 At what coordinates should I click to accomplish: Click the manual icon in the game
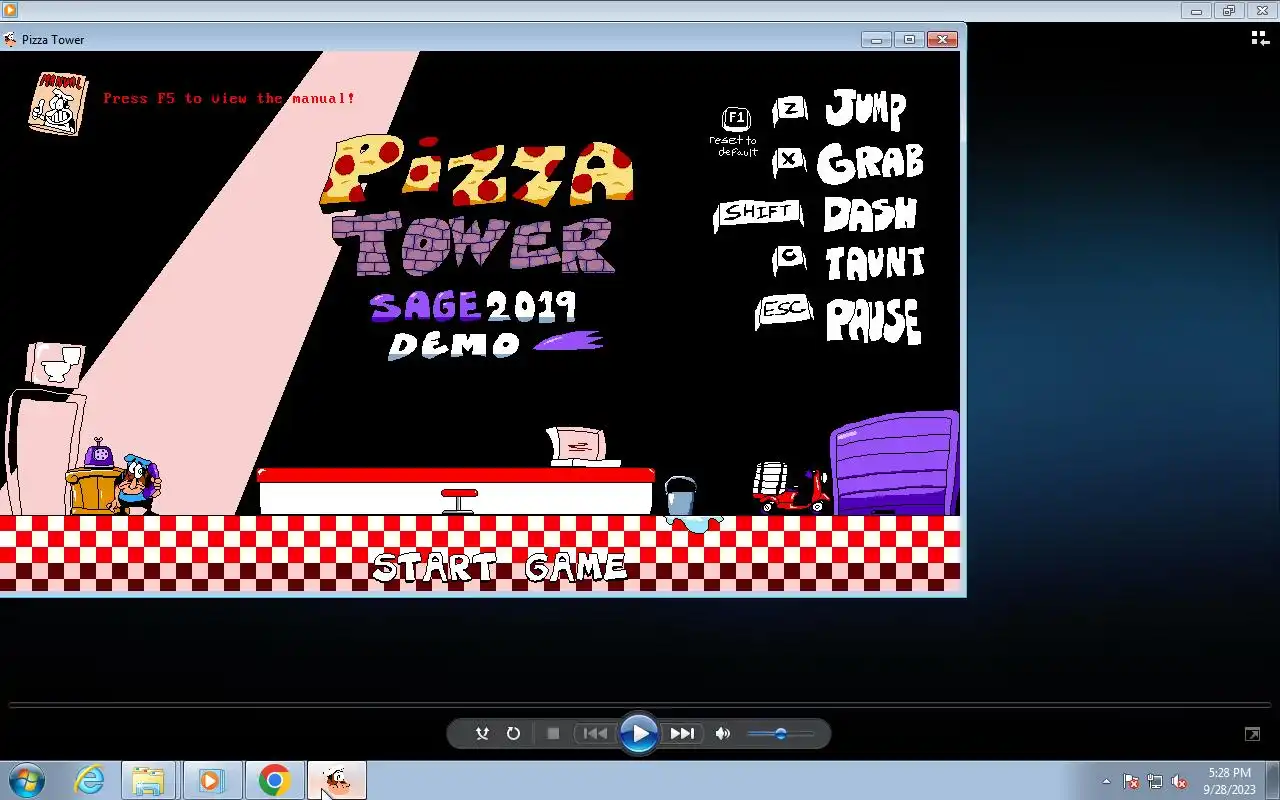click(x=56, y=103)
